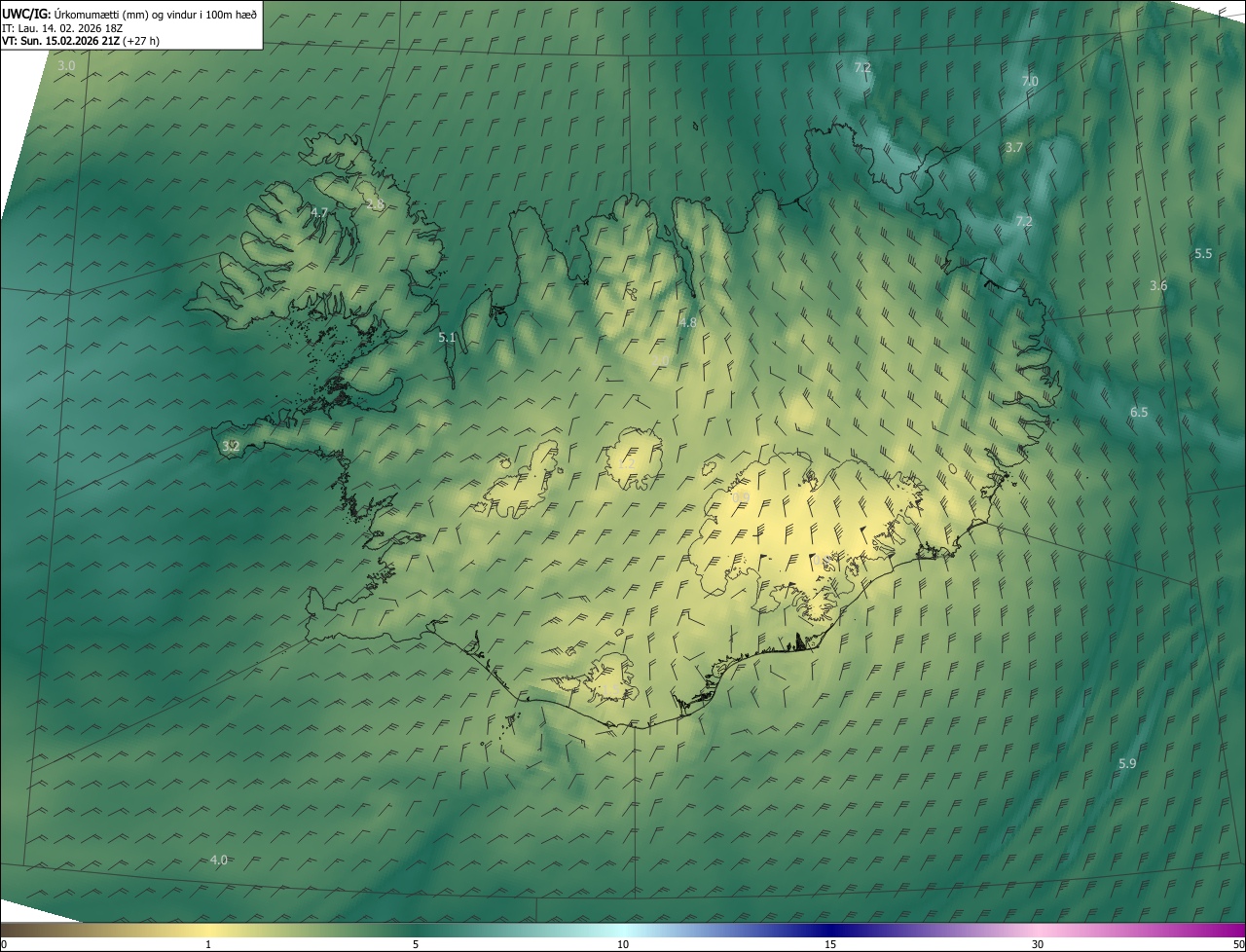Viewport: 1246px width, 952px height.
Task: Click the 4.8 value label
Action: click(688, 321)
